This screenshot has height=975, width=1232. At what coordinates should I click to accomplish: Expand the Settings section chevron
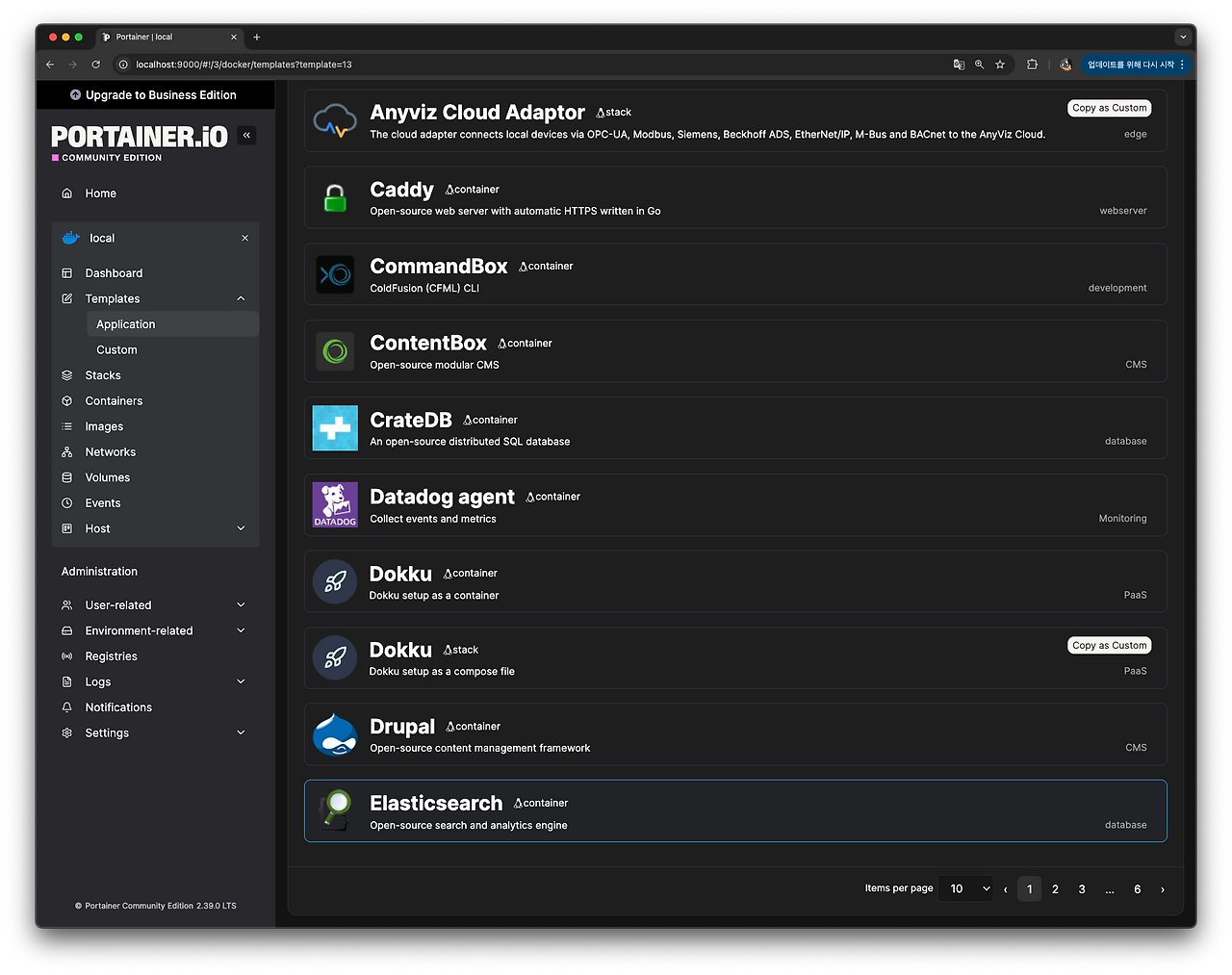click(x=241, y=732)
